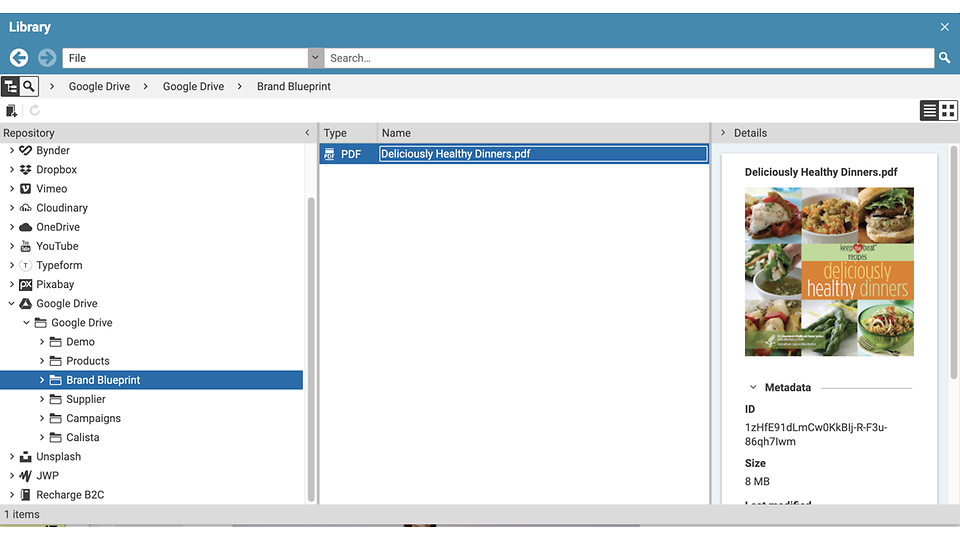
Task: Select Brand Blueprint in breadcrumb
Action: point(294,86)
